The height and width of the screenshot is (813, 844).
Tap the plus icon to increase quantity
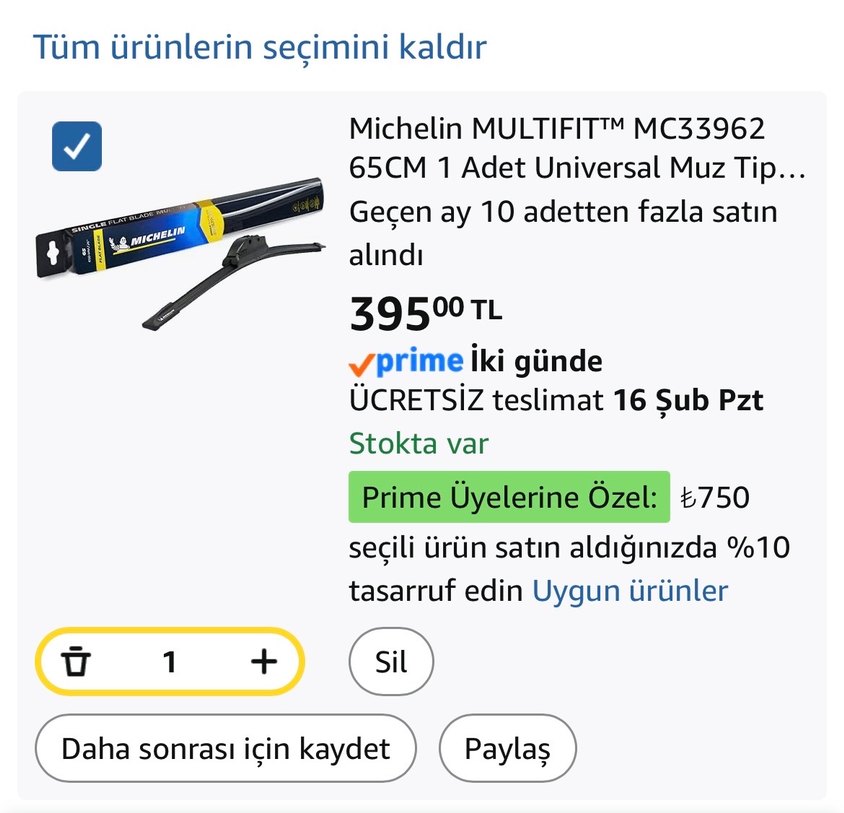263,661
